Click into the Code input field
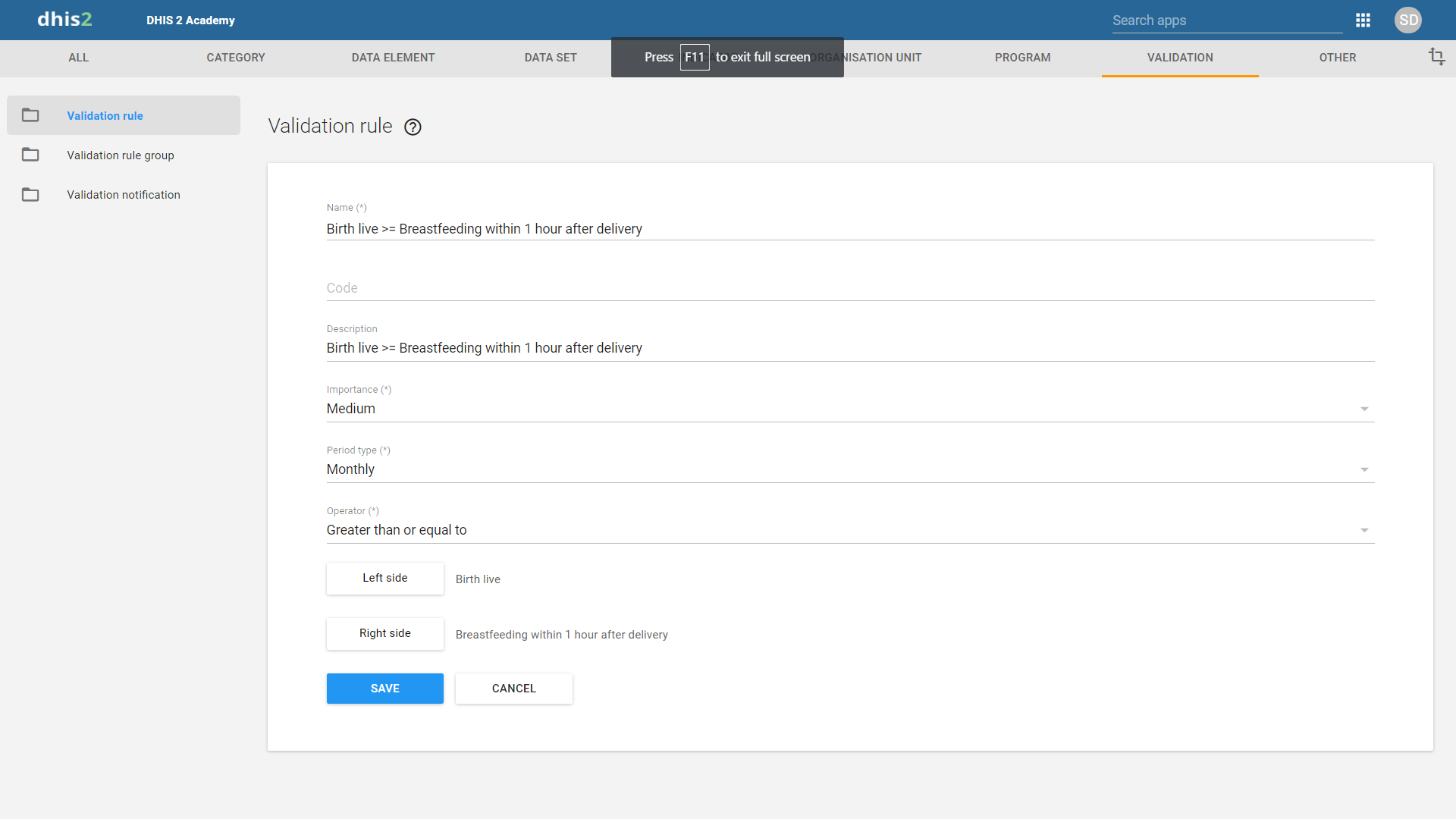This screenshot has height=819, width=1456. click(849, 288)
